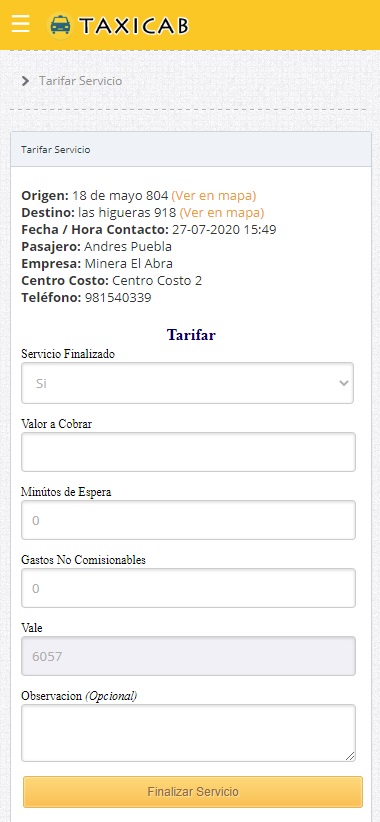This screenshot has height=822, width=380.
Task: Open the Tarifar Servicio breadcrumb
Action: pos(80,81)
